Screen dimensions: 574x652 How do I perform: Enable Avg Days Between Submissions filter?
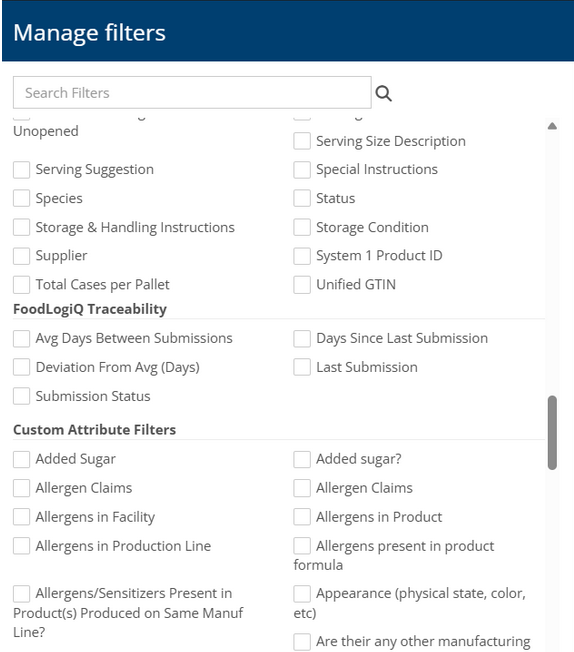21,338
